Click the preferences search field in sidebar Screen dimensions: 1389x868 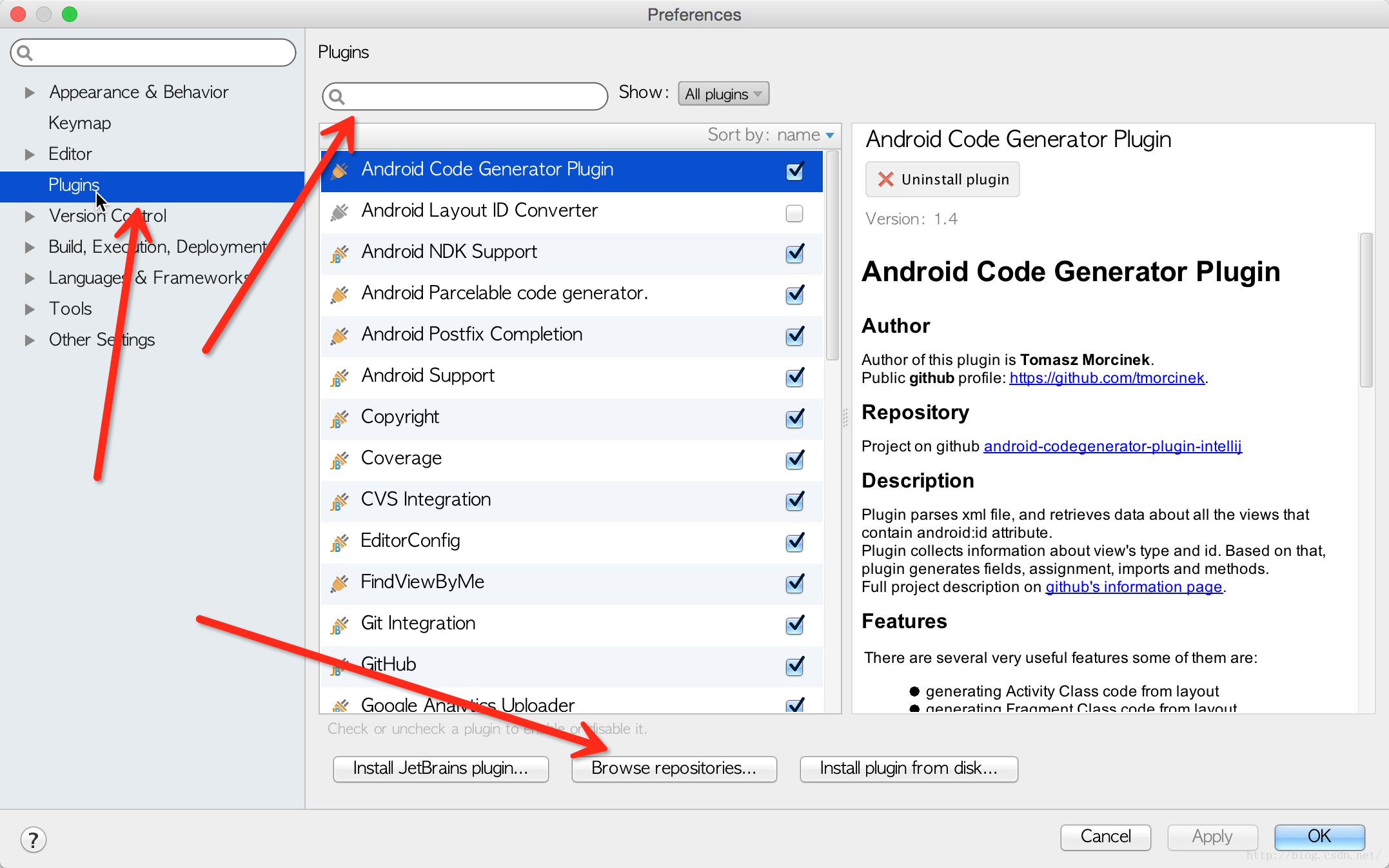[161, 53]
